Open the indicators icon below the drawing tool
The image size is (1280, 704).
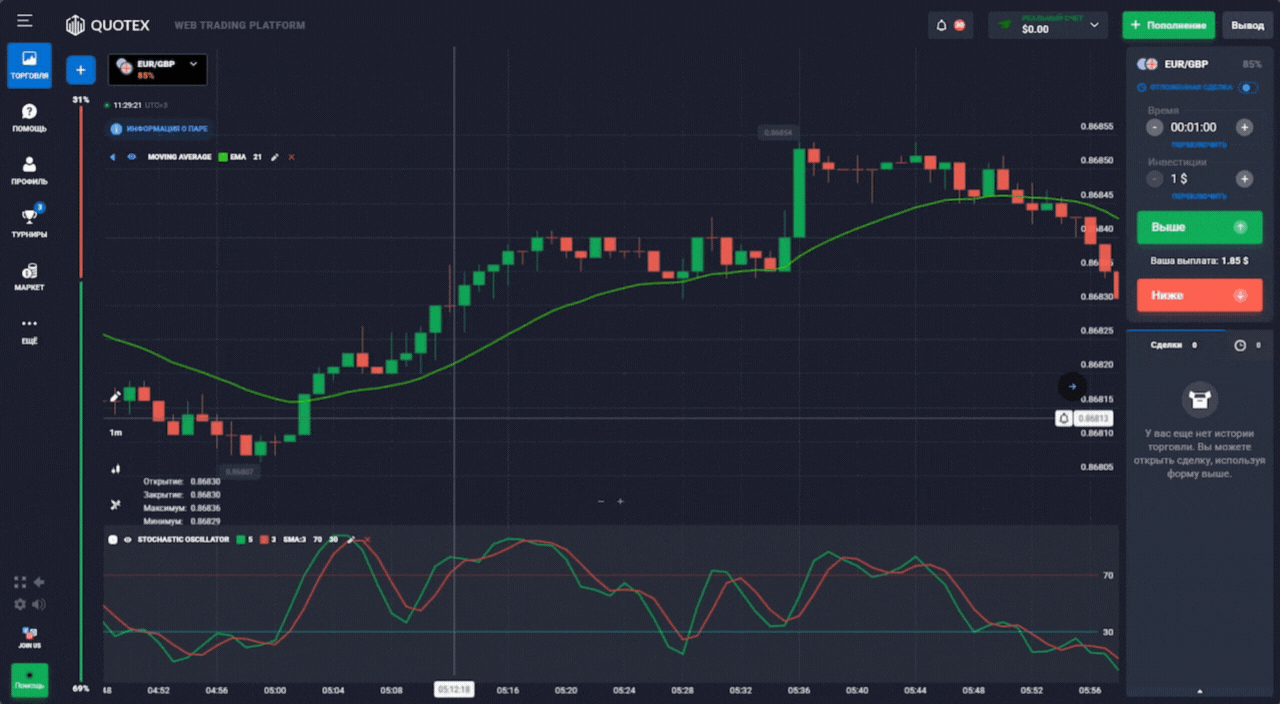point(115,468)
